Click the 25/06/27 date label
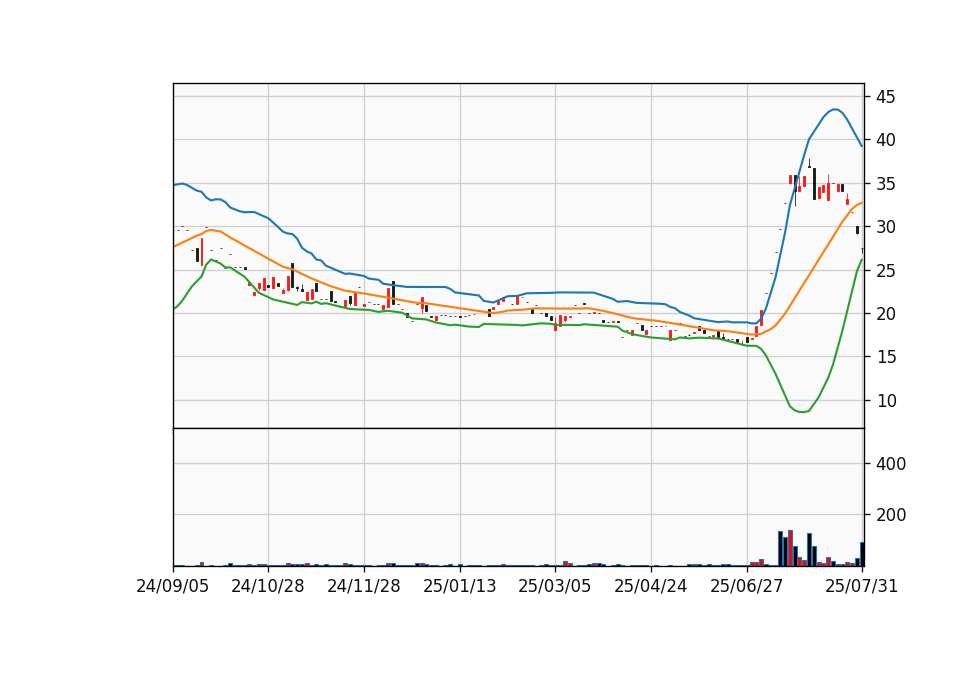Screen dimensions: 960x690 coord(747,586)
